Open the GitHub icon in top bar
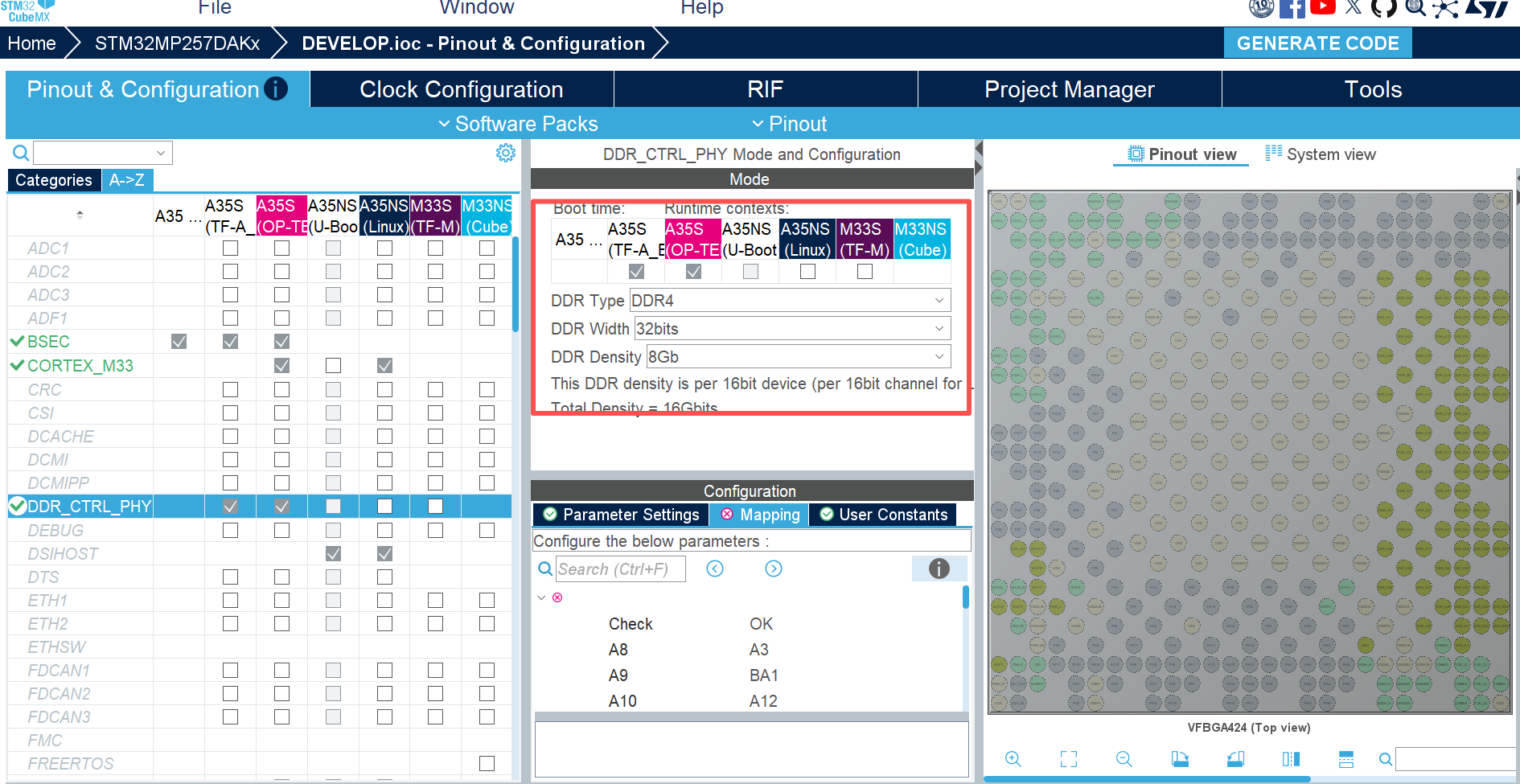The height and width of the screenshot is (784, 1520). pos(1383,8)
